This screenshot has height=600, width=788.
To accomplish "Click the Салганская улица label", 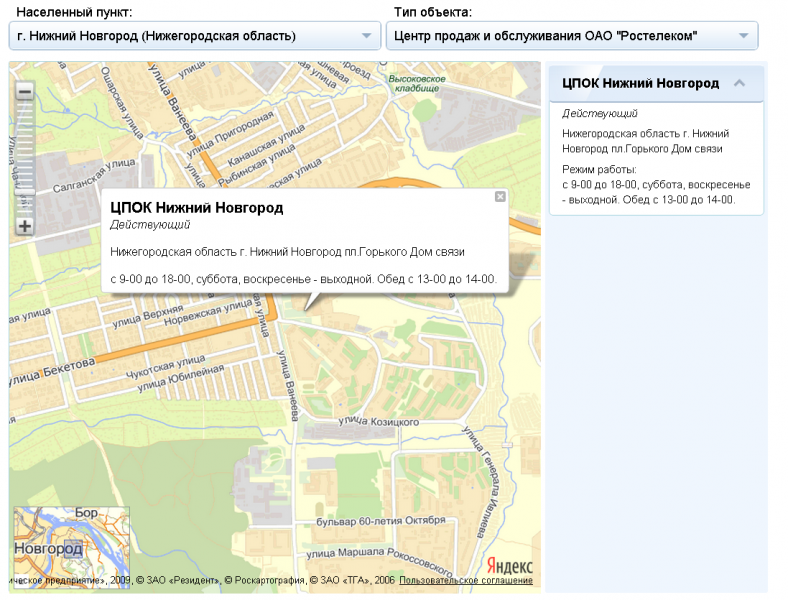I will (94, 175).
